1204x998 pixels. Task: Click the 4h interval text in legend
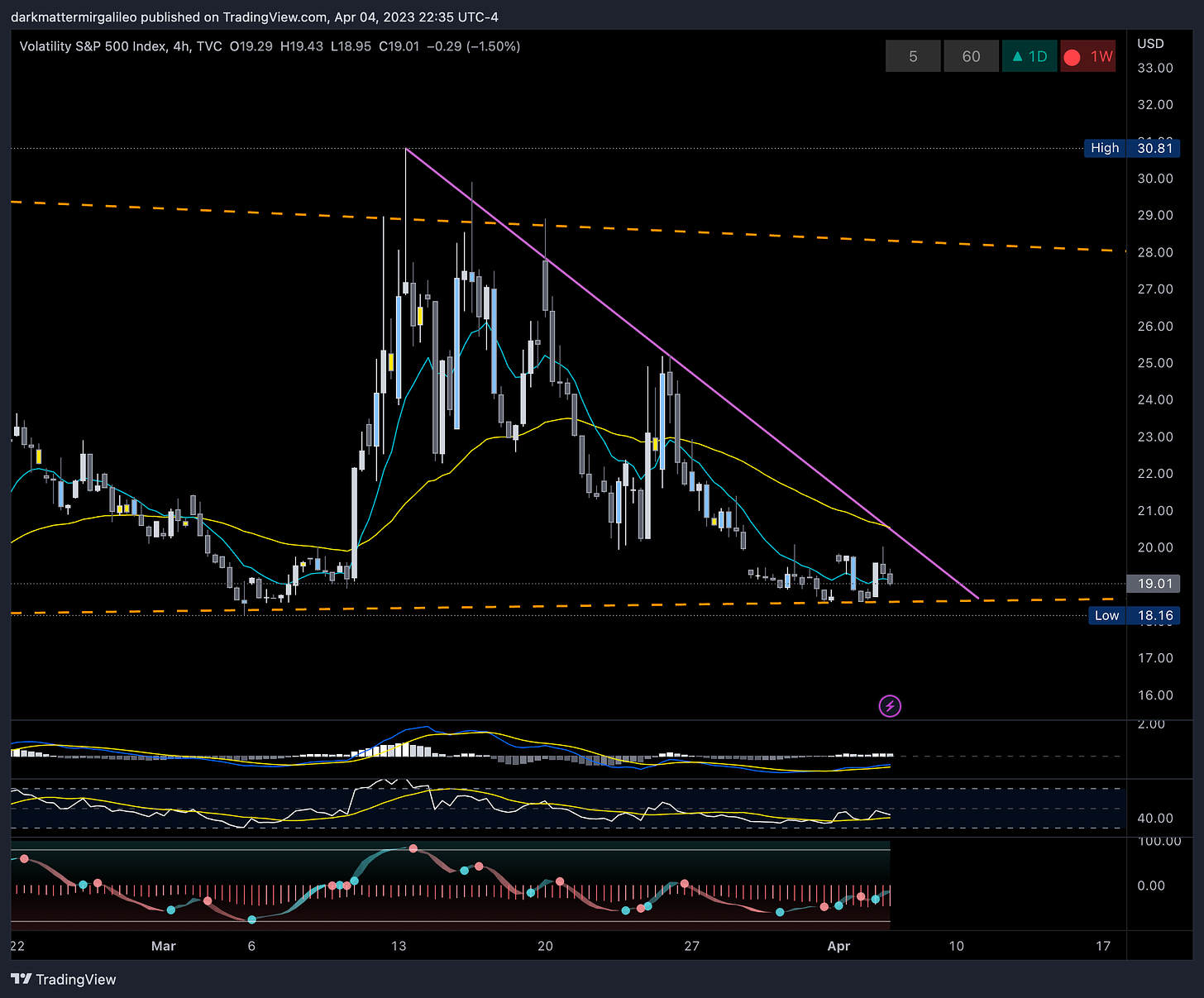(x=182, y=46)
